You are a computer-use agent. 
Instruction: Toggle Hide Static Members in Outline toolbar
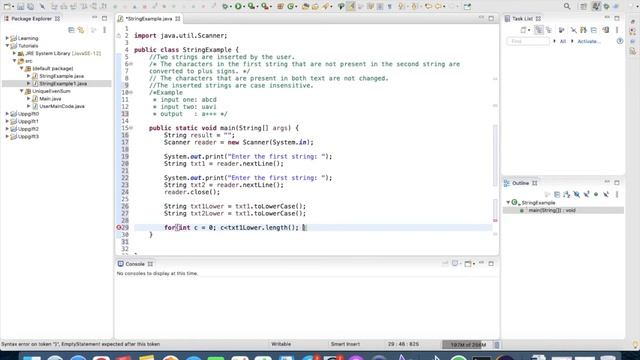coord(587,195)
